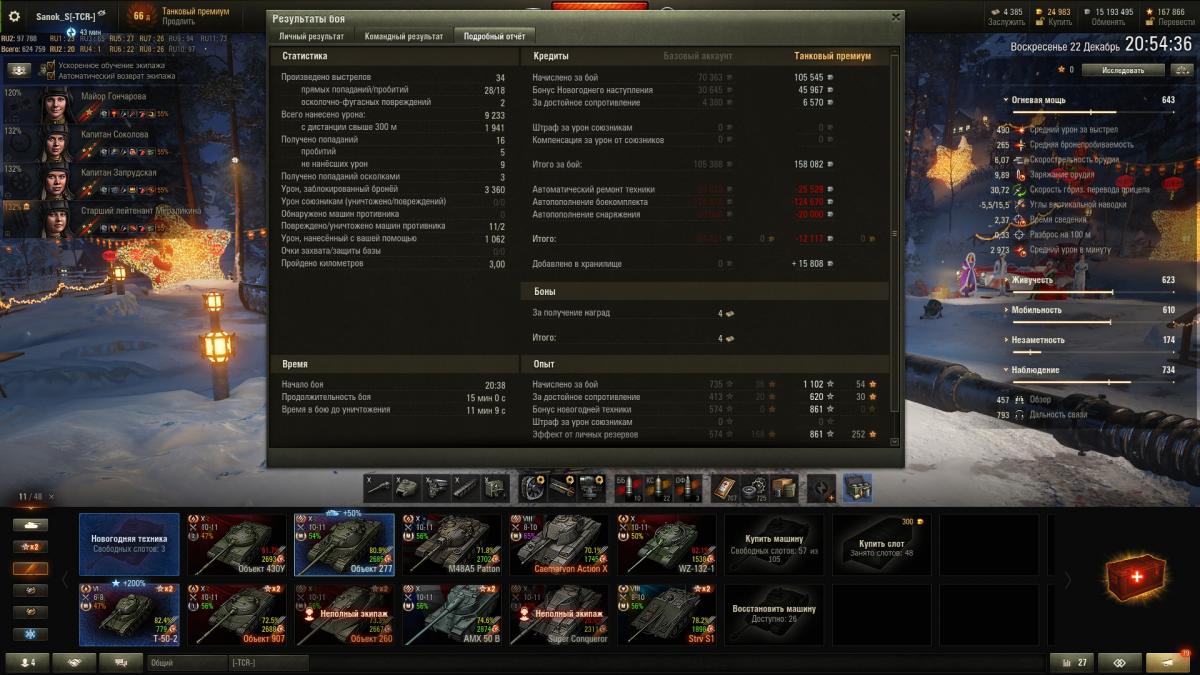
Task: Switch to Личный результат tab
Action: click(310, 36)
